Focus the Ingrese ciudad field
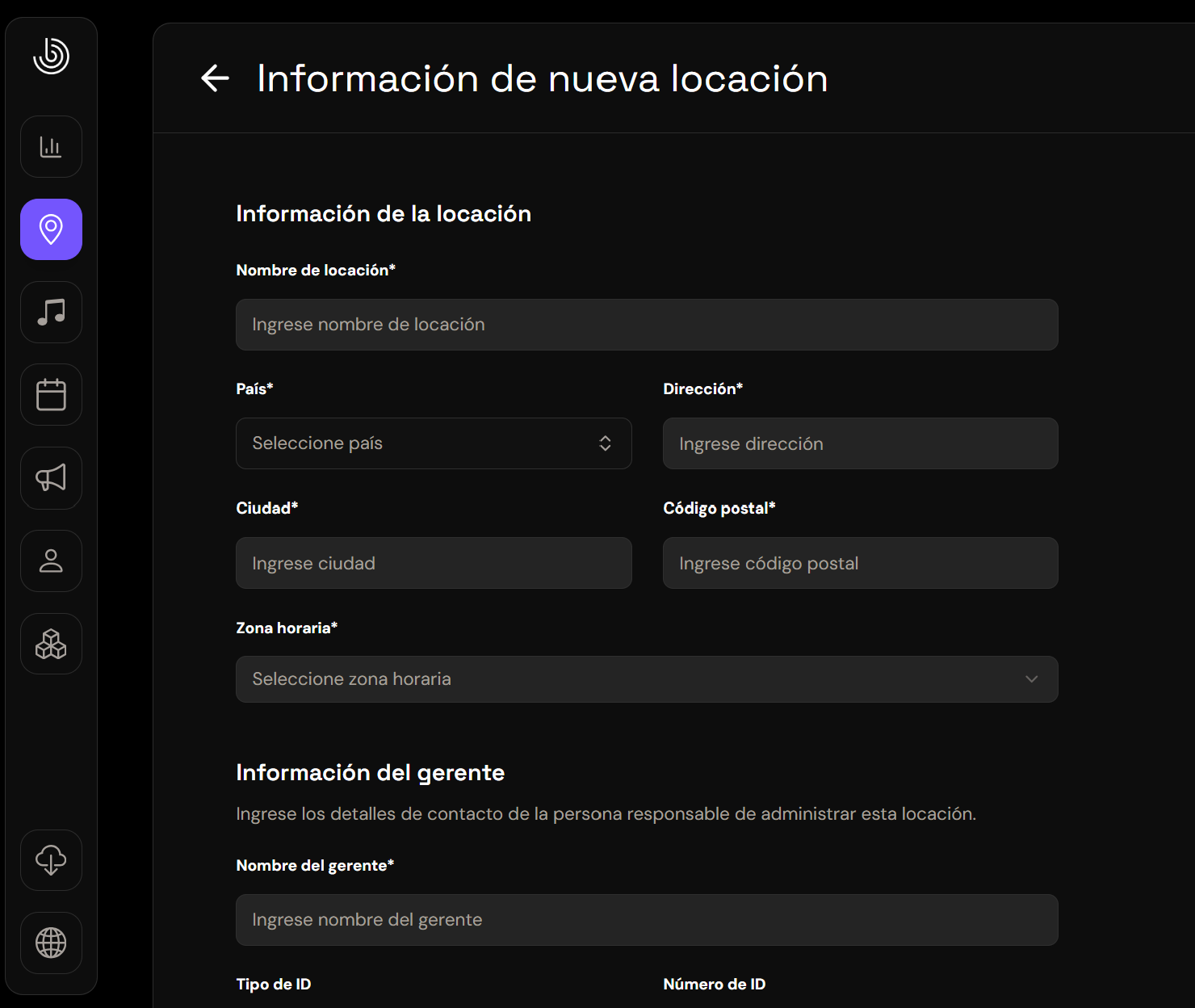The width and height of the screenshot is (1195, 1008). pyautogui.click(x=434, y=563)
